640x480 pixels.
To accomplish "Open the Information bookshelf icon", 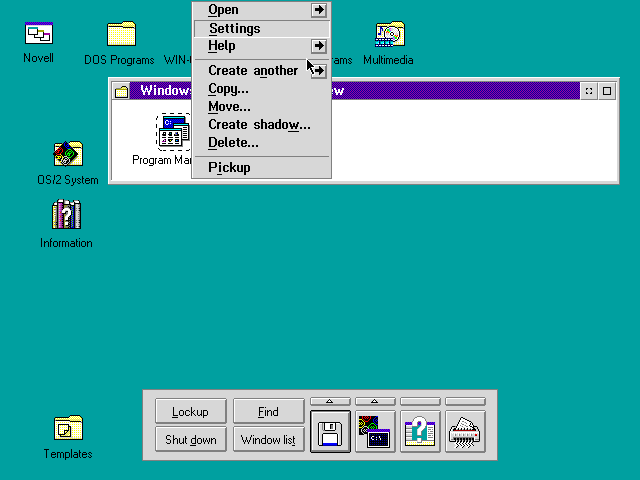I will (x=67, y=214).
